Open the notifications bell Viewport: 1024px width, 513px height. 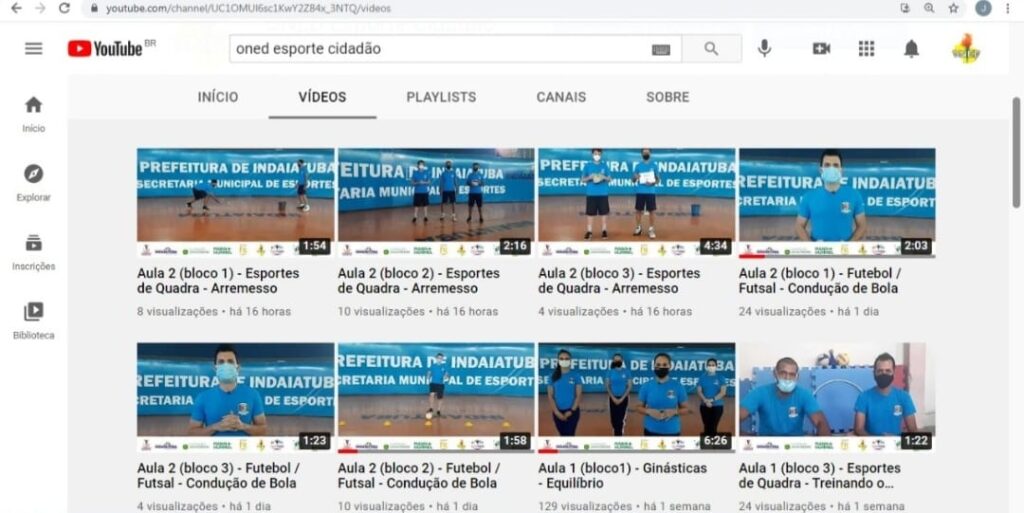[x=911, y=48]
